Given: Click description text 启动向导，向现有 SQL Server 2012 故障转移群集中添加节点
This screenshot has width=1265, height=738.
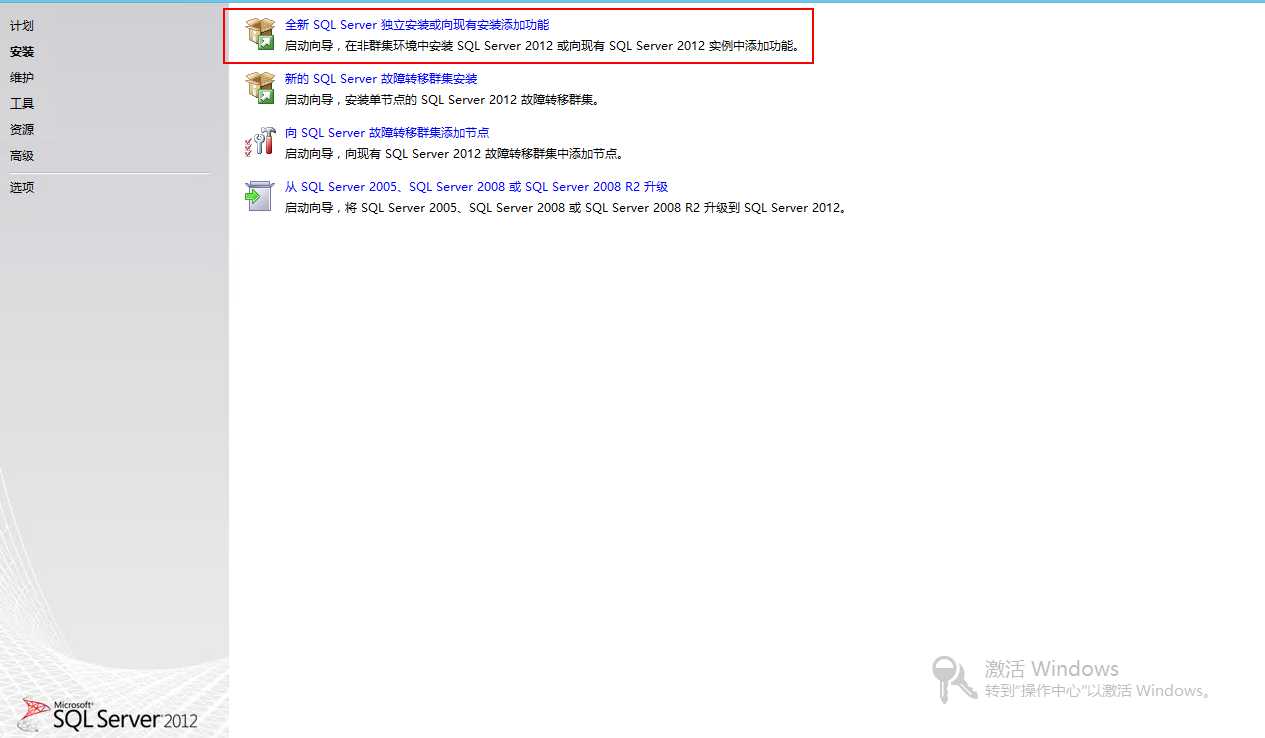Looking at the screenshot, I should pos(454,154).
